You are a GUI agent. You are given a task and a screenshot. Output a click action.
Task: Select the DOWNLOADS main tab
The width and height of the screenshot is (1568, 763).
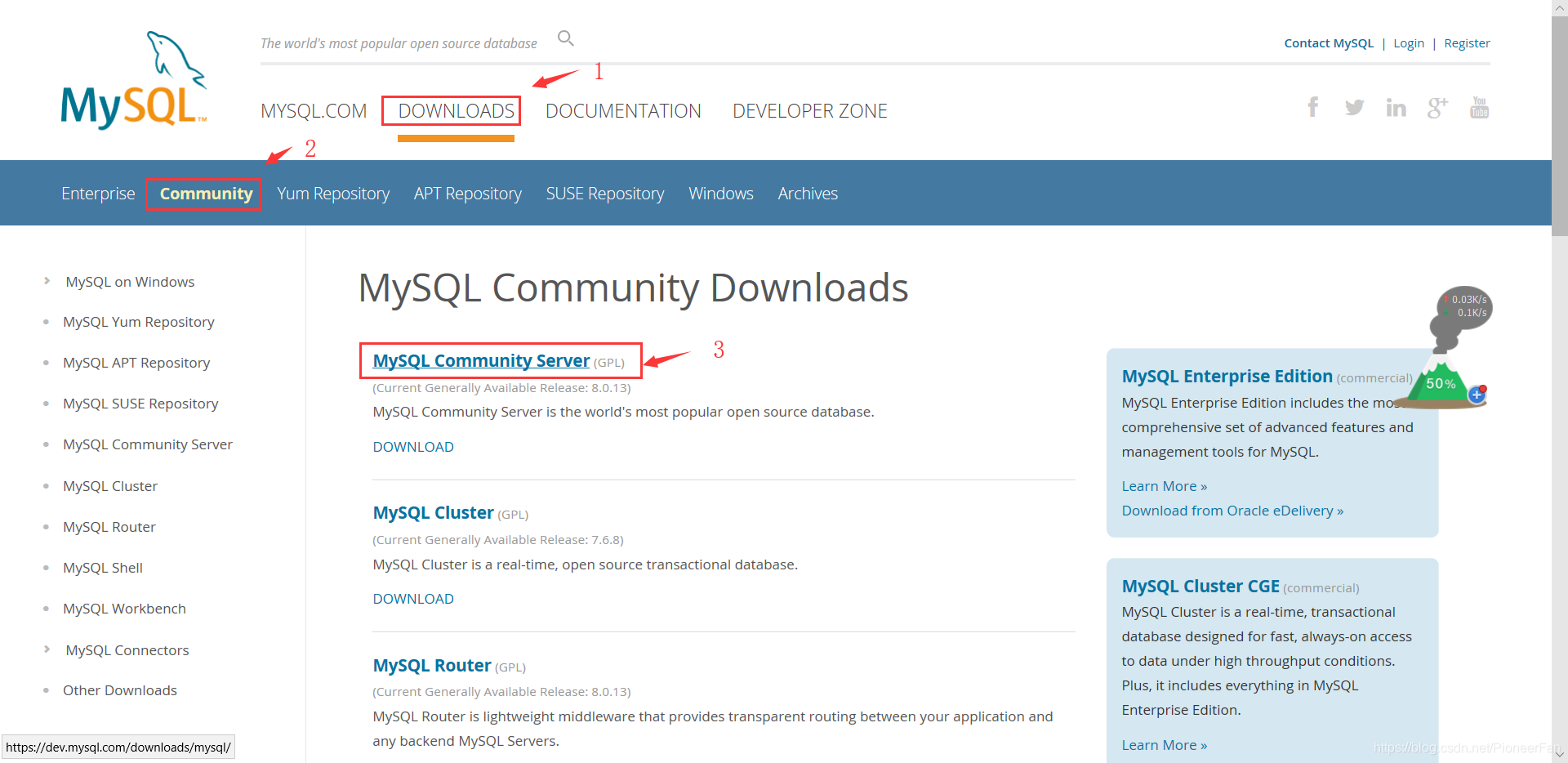(x=456, y=111)
